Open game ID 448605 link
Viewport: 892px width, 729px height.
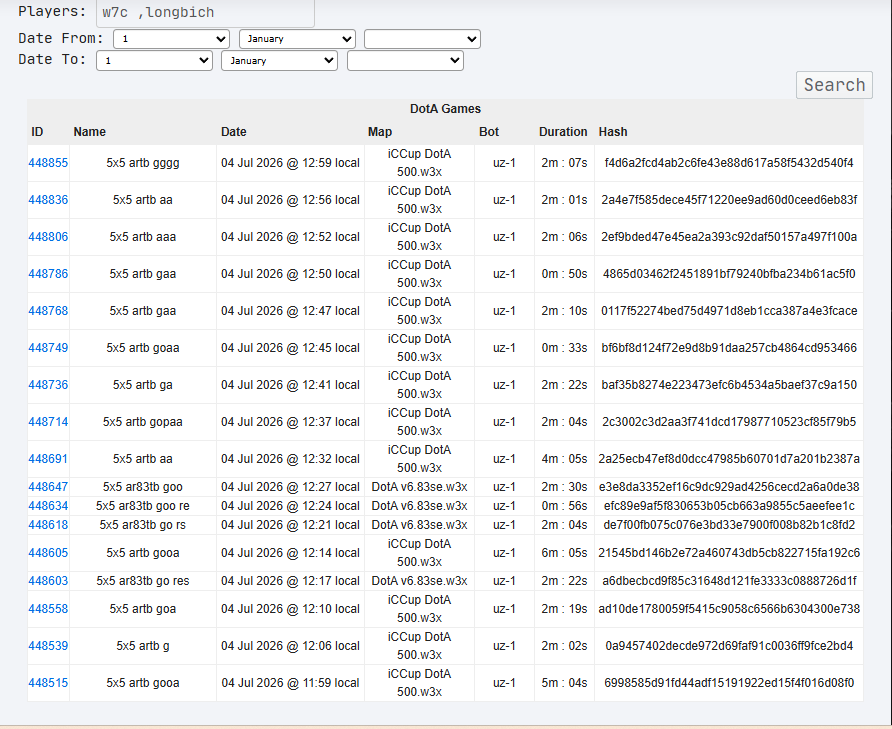pos(48,553)
